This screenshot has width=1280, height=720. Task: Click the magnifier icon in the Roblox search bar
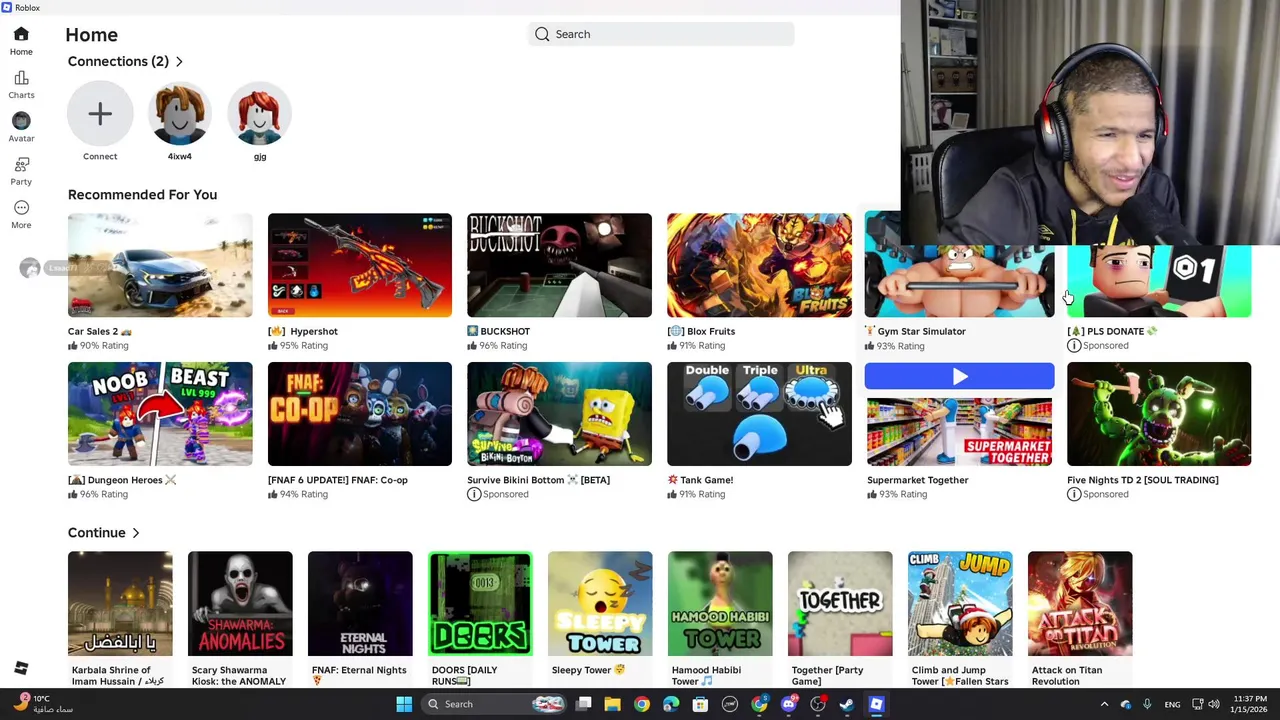coord(542,34)
